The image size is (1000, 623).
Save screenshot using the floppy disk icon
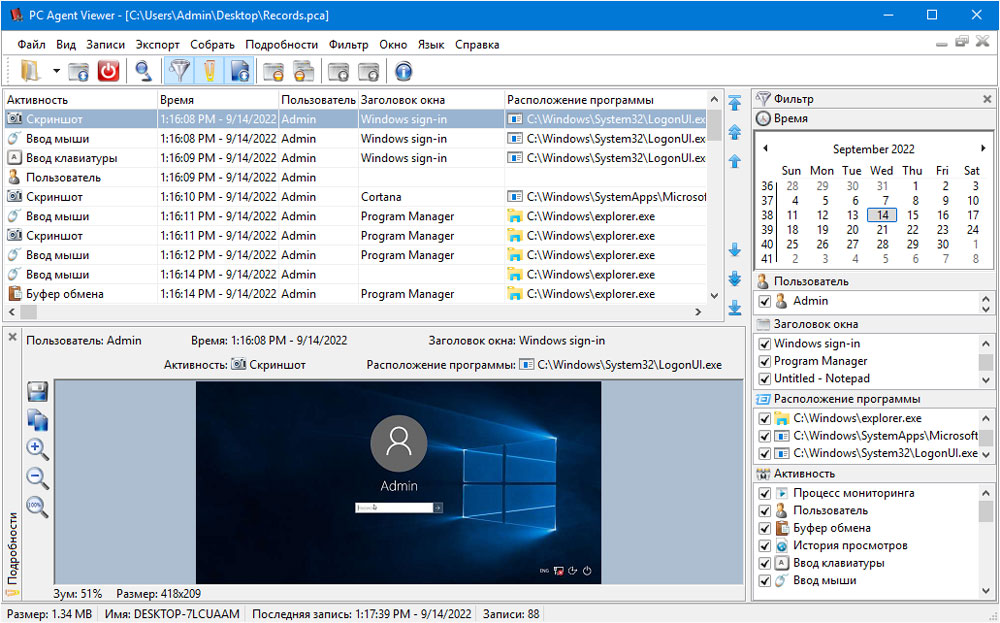(x=37, y=391)
